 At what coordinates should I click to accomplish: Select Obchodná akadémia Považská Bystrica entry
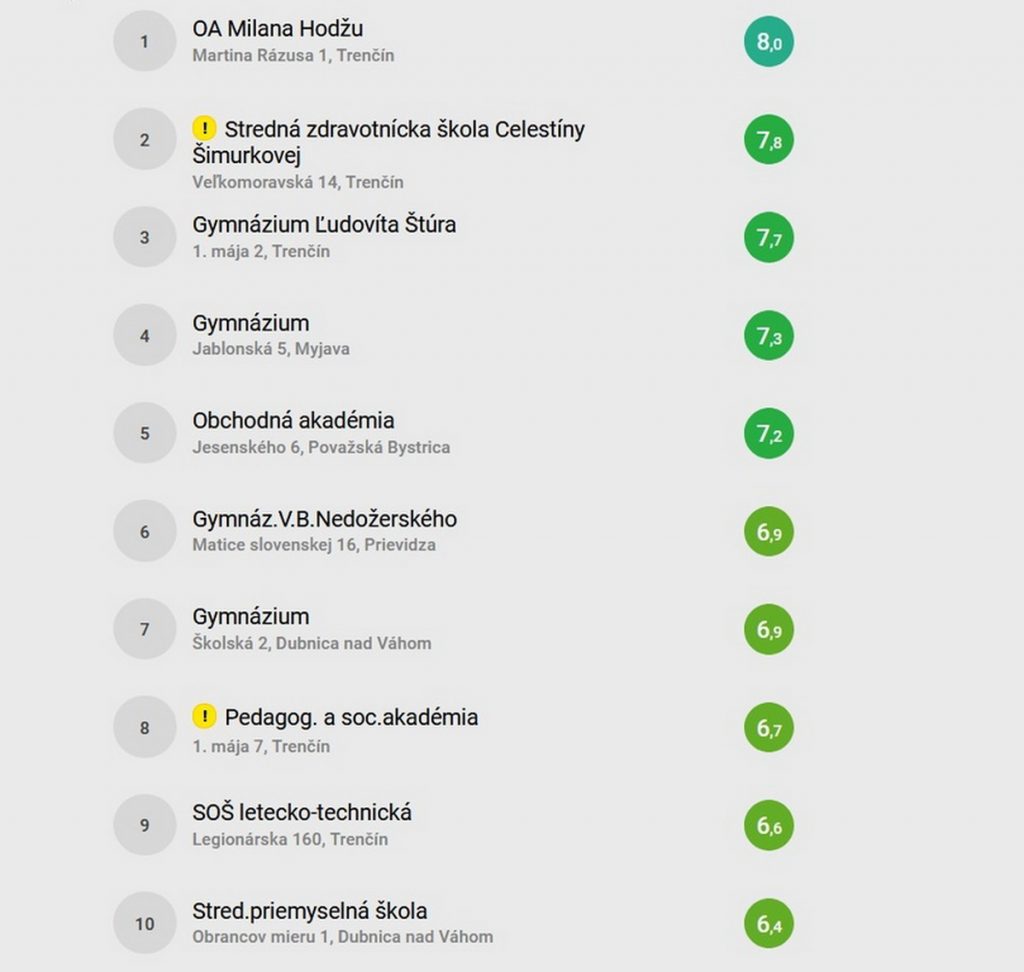[x=293, y=421]
